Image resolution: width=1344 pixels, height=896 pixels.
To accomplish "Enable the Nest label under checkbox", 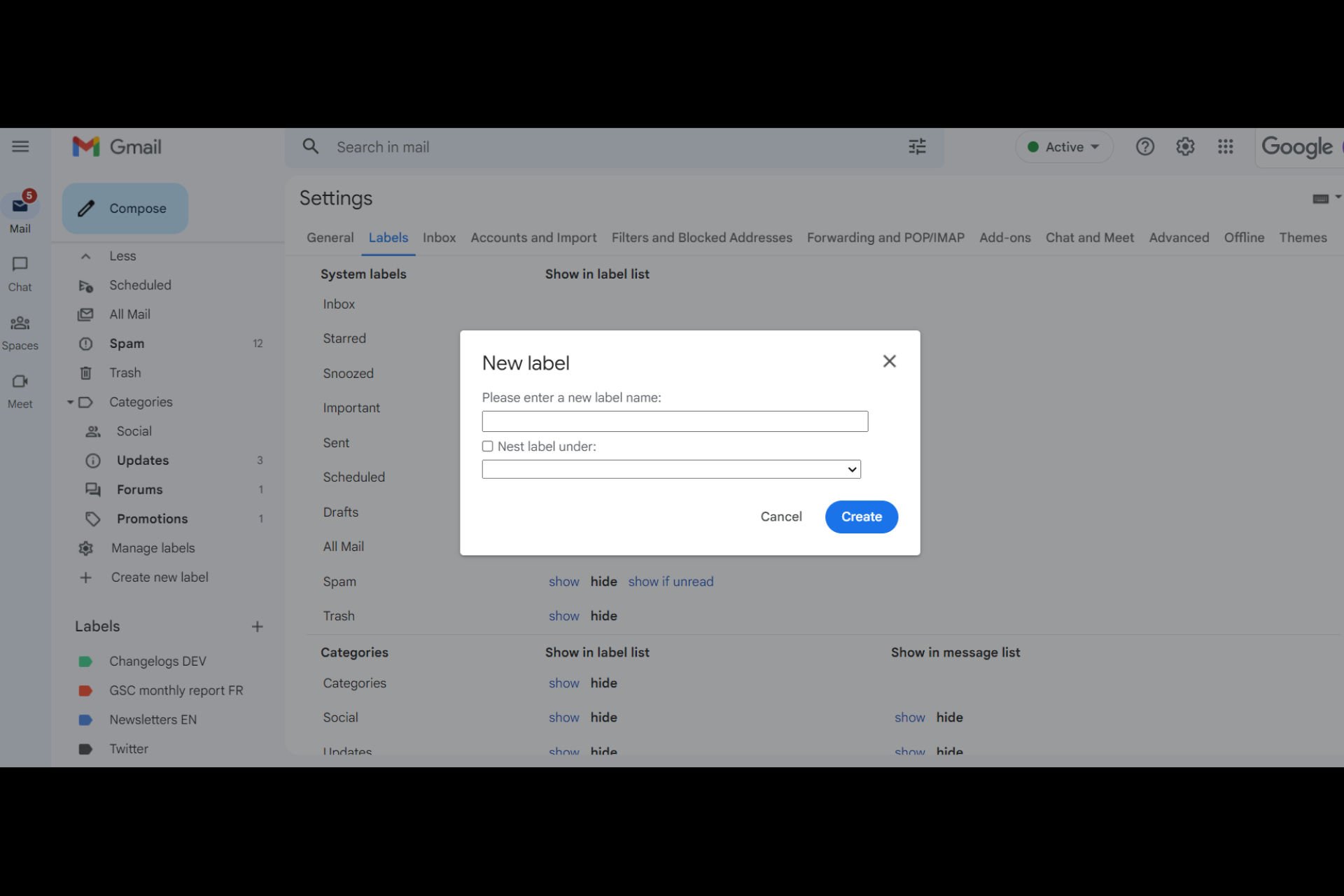I will click(487, 447).
